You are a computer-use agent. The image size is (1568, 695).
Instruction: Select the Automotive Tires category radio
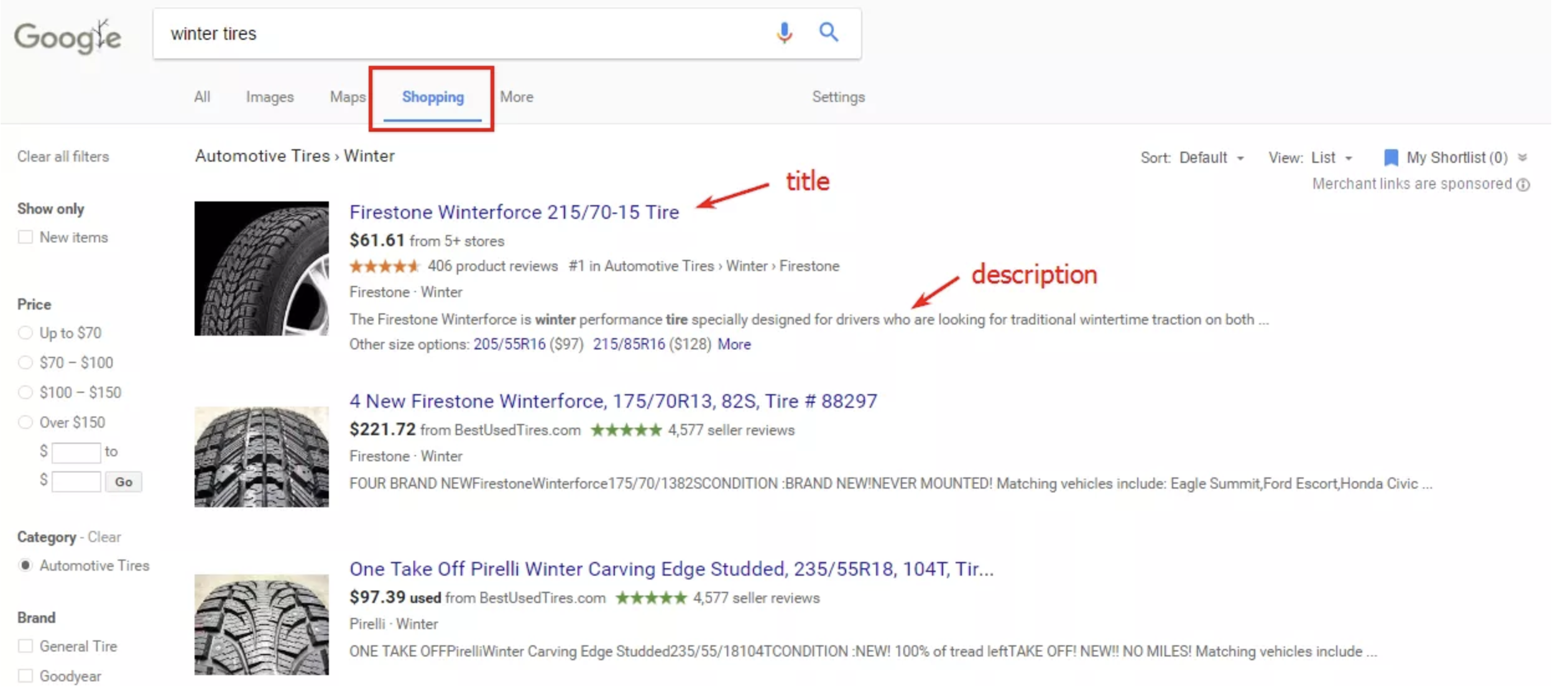[25, 566]
